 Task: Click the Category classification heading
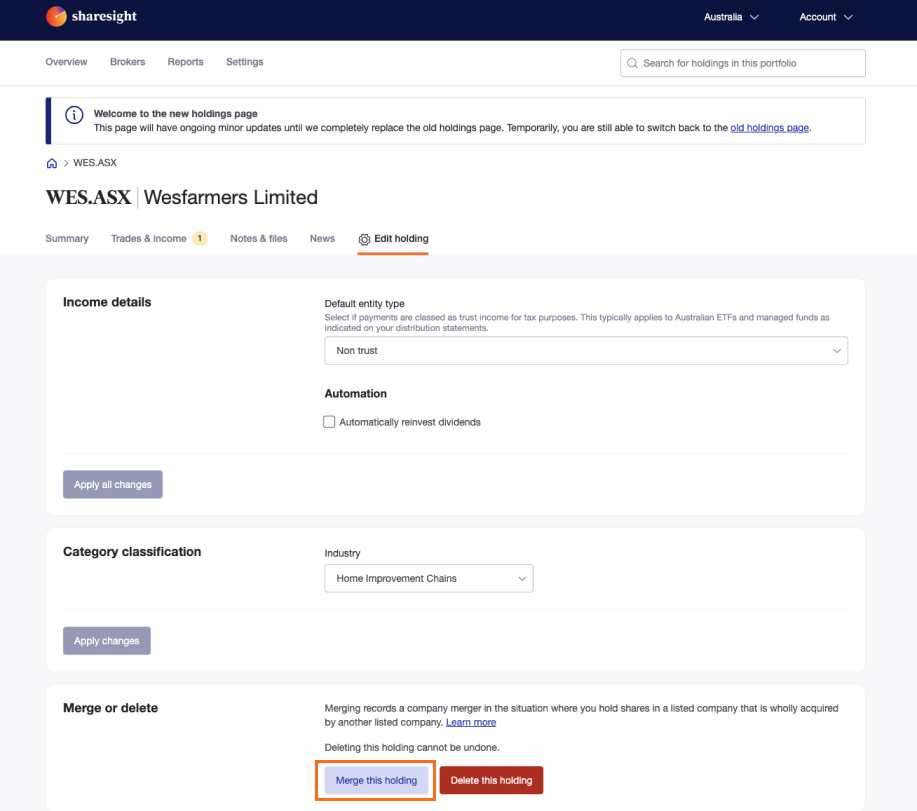pyautogui.click(x=132, y=552)
